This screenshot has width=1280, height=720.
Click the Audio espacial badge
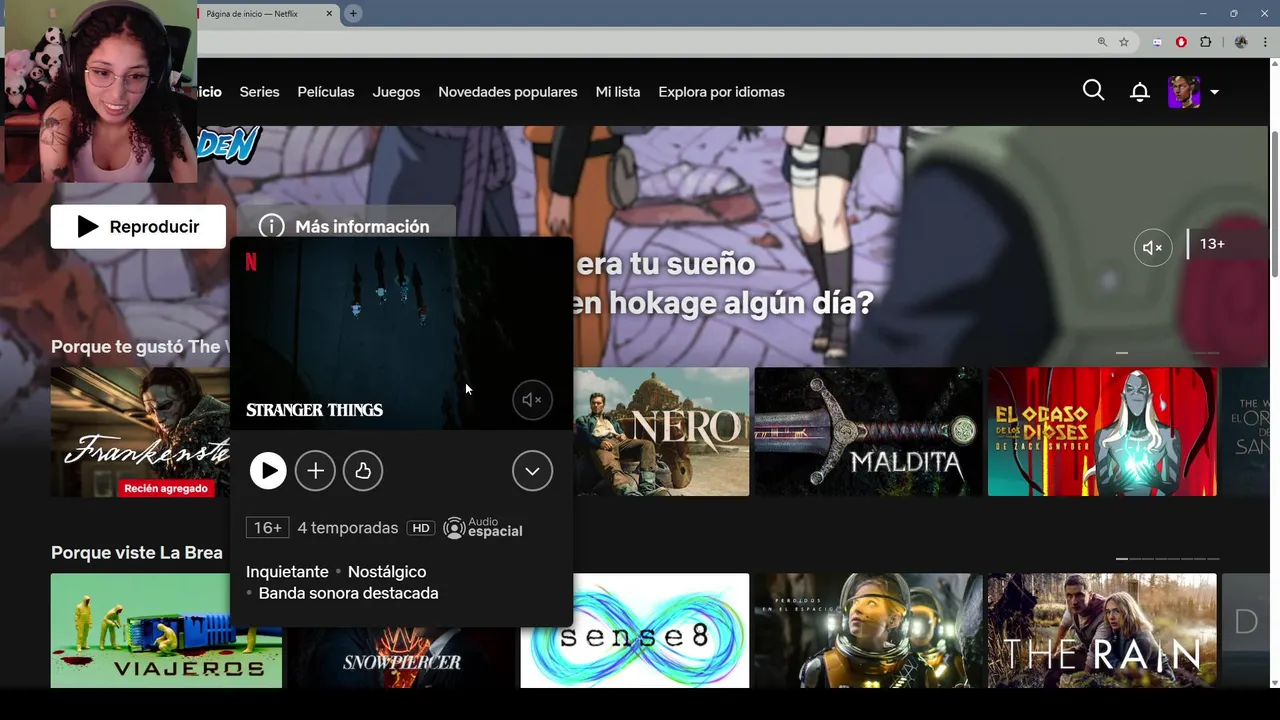tap(483, 528)
